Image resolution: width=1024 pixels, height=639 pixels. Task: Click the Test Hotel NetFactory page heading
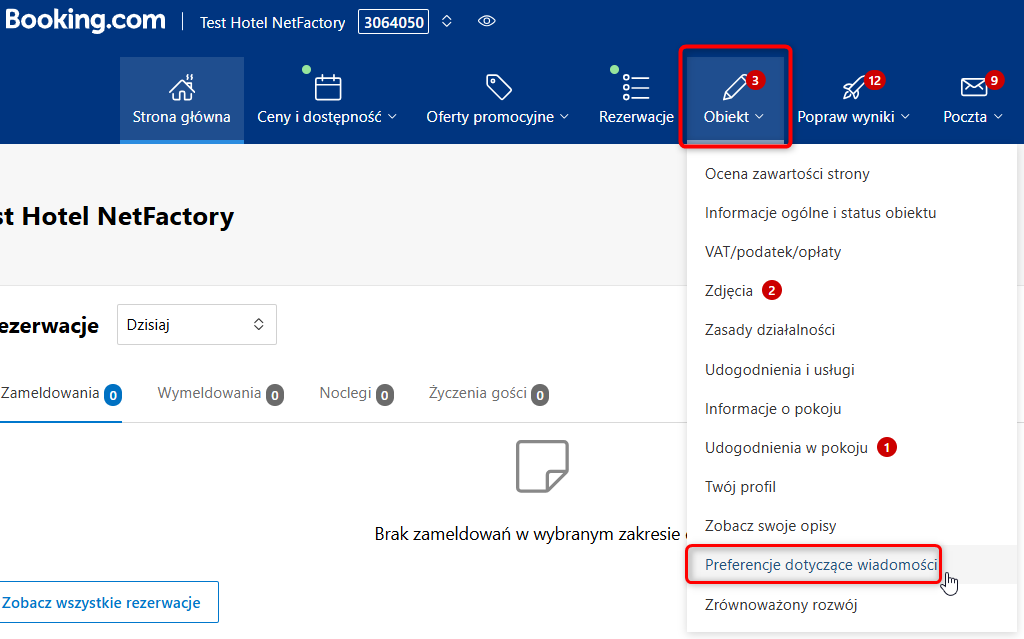pos(117,216)
